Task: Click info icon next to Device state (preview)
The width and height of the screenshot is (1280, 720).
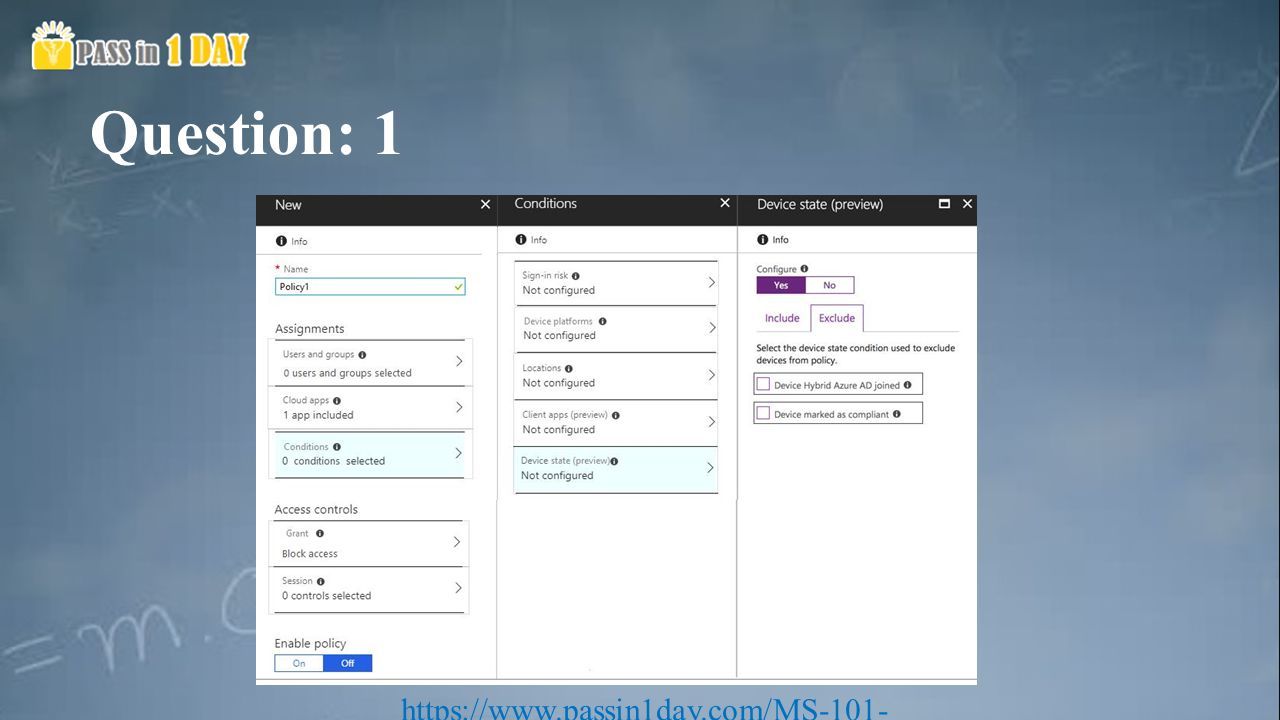Action: tap(614, 461)
